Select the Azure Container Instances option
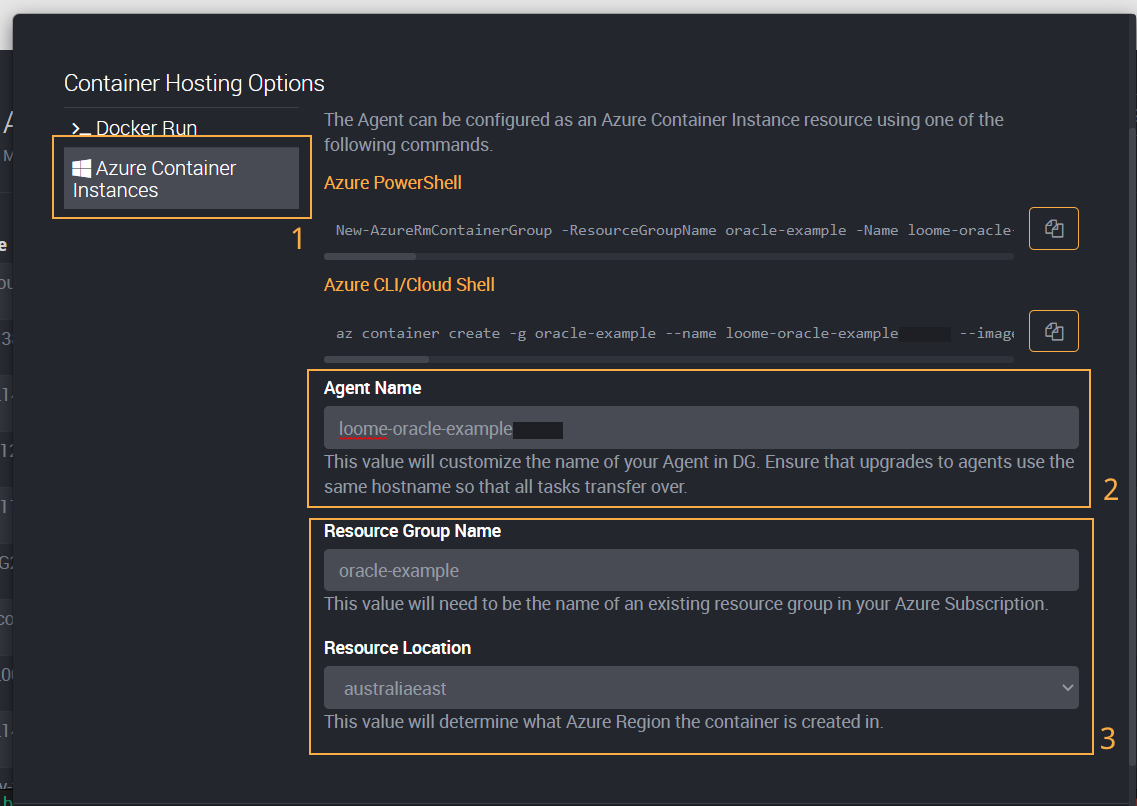1137x806 pixels. pyautogui.click(x=181, y=178)
